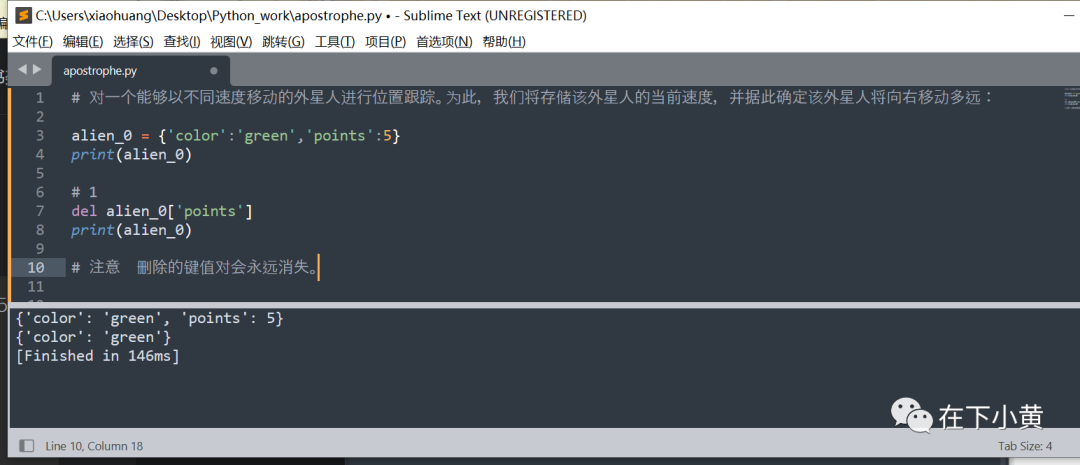Viewport: 1080px width, 465px height.
Task: Click the Sublime Text icon in title bar
Action: click(x=23, y=14)
